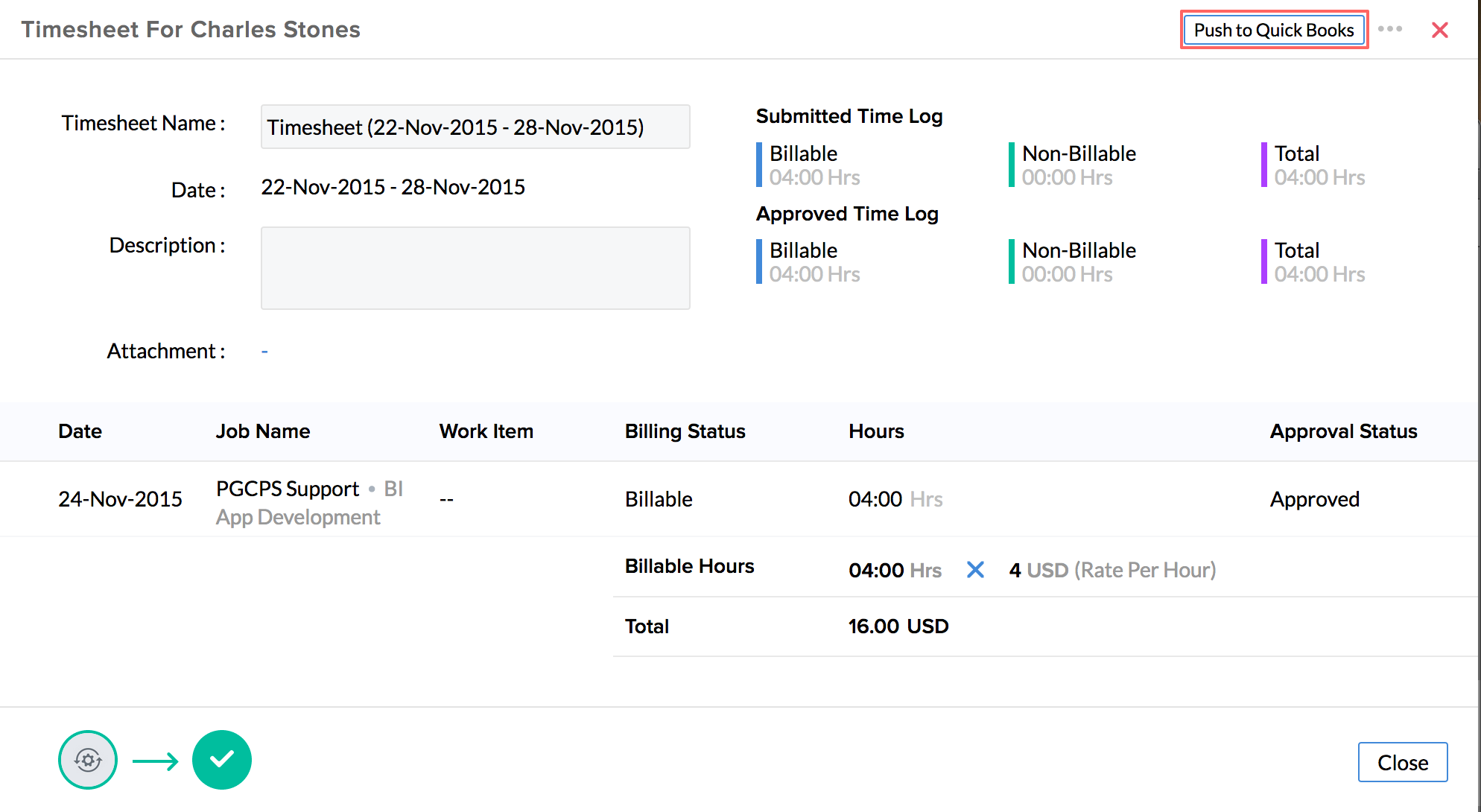Open the three-dot more options menu
This screenshot has height=812, width=1481.
click(x=1389, y=29)
